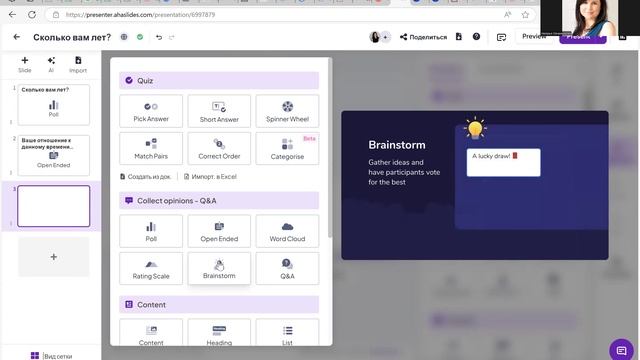Select Match Pairs quiz type

point(151,149)
